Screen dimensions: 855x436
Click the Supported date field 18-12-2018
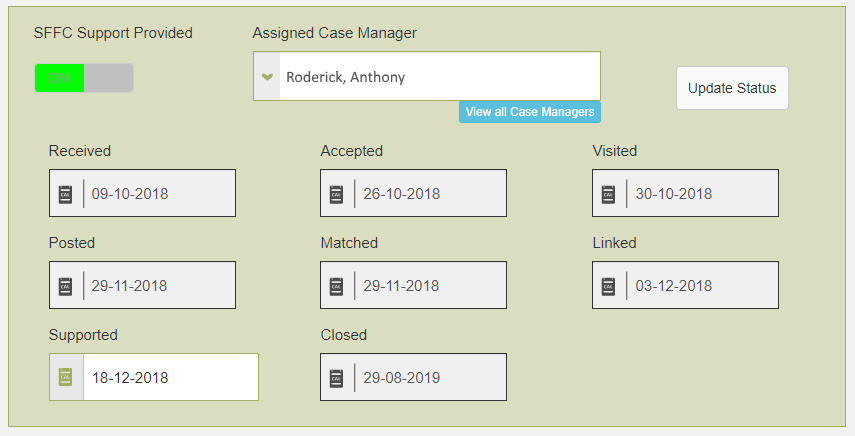(x=170, y=378)
